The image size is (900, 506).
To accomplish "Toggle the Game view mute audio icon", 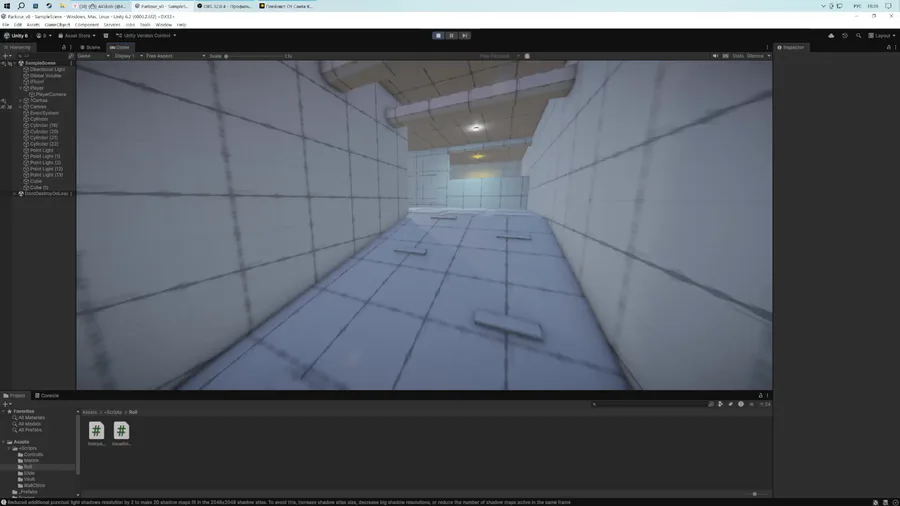I will (715, 56).
